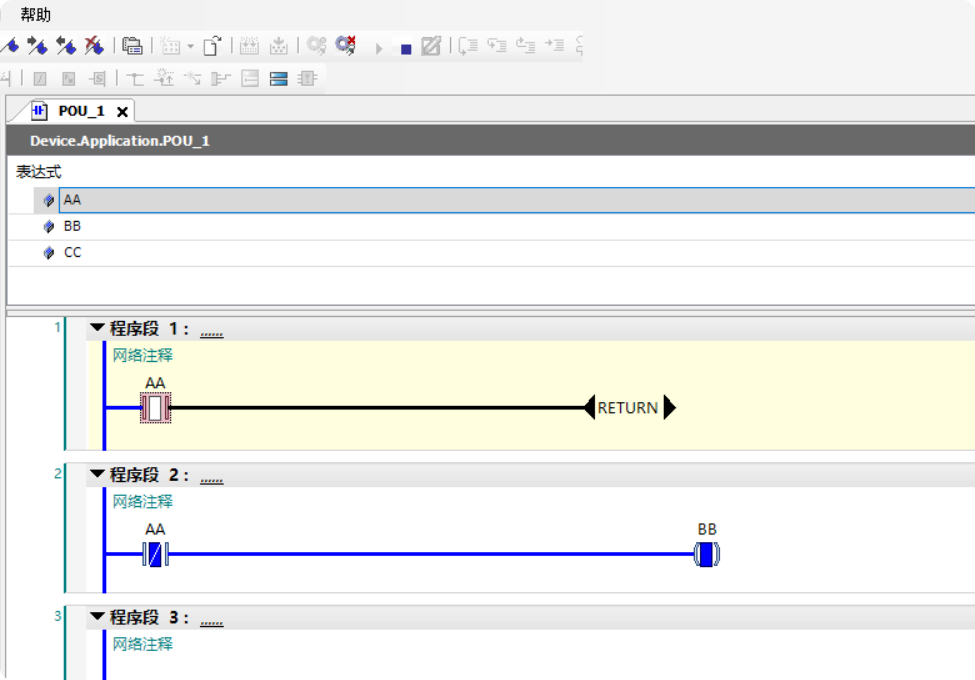Click the stop (blue square) toolbar icon
This screenshot has height=680, width=975.
click(406, 48)
